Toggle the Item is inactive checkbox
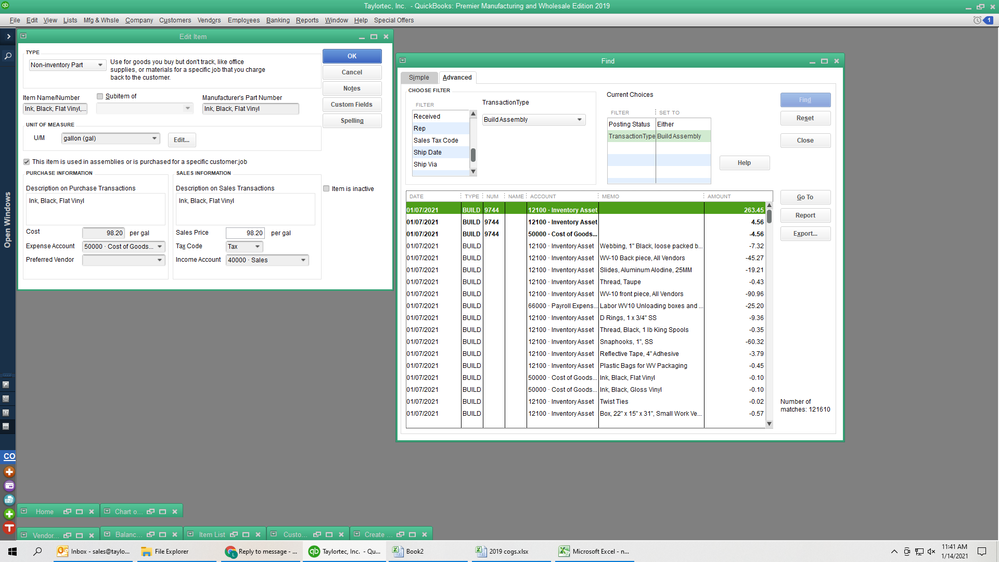 point(326,188)
